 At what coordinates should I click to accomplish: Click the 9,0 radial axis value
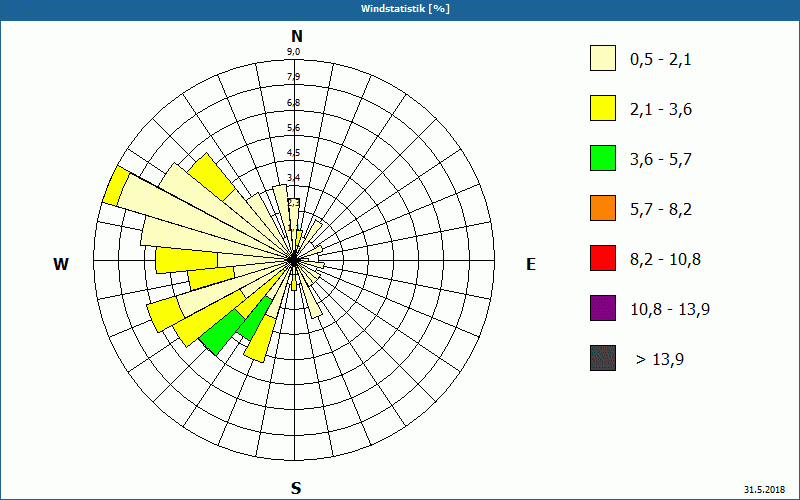pos(293,52)
